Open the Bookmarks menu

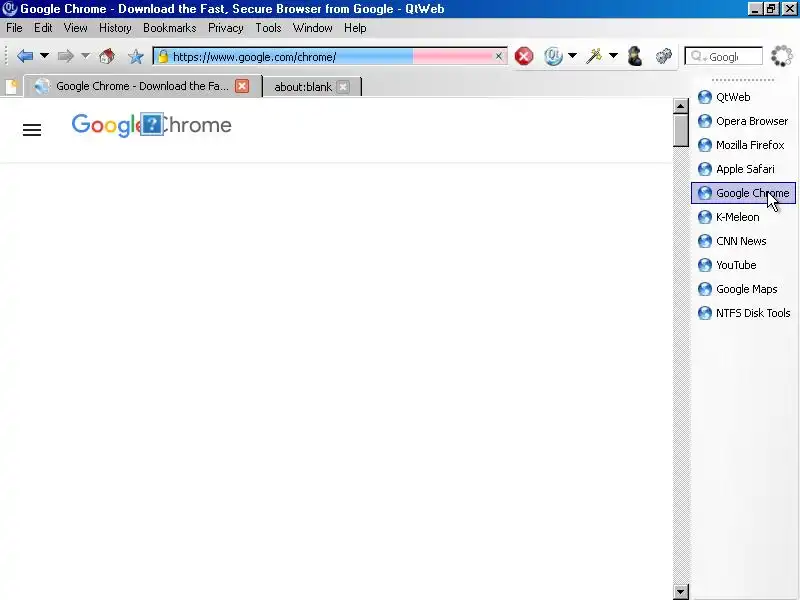coord(170,28)
